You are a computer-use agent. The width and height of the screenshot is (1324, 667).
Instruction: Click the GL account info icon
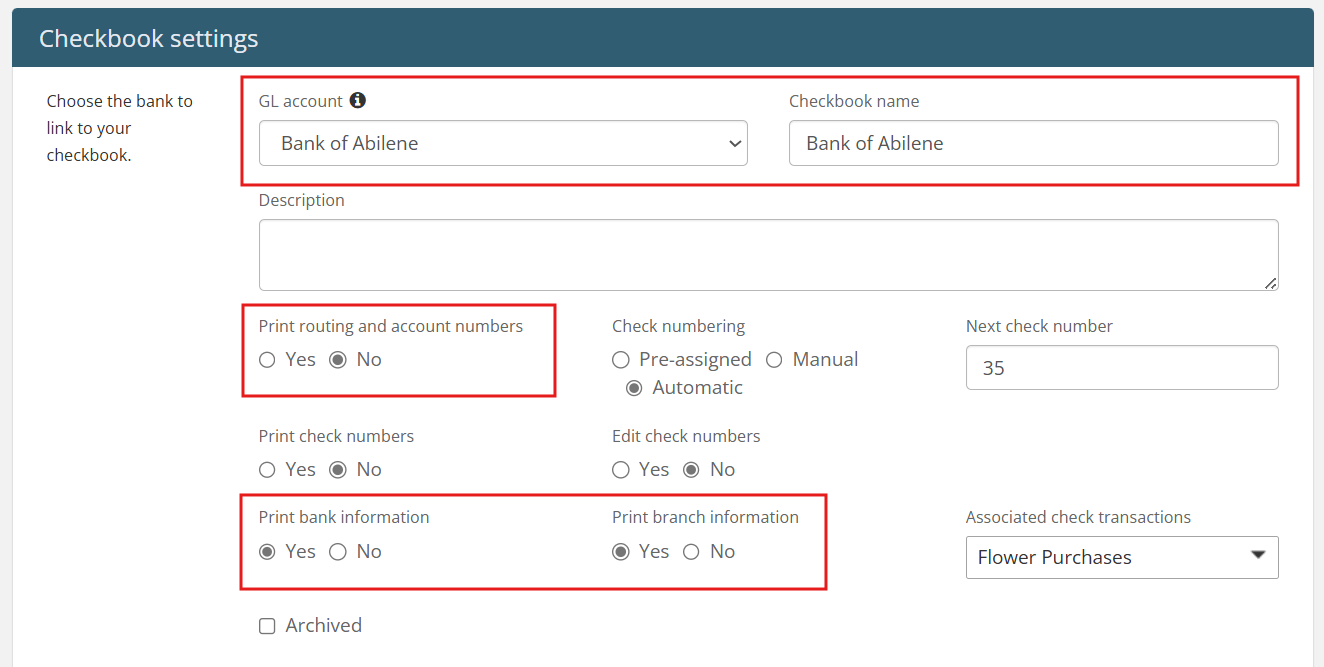(358, 101)
